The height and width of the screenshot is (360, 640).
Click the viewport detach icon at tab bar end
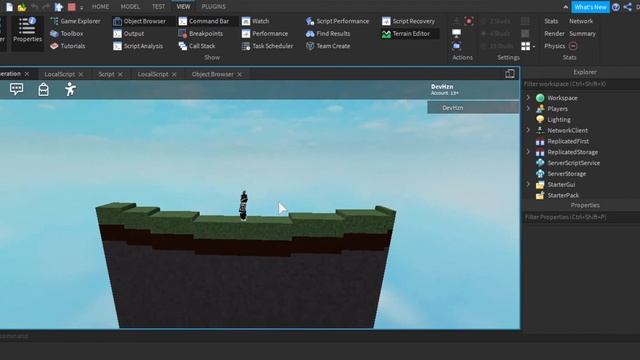510,73
